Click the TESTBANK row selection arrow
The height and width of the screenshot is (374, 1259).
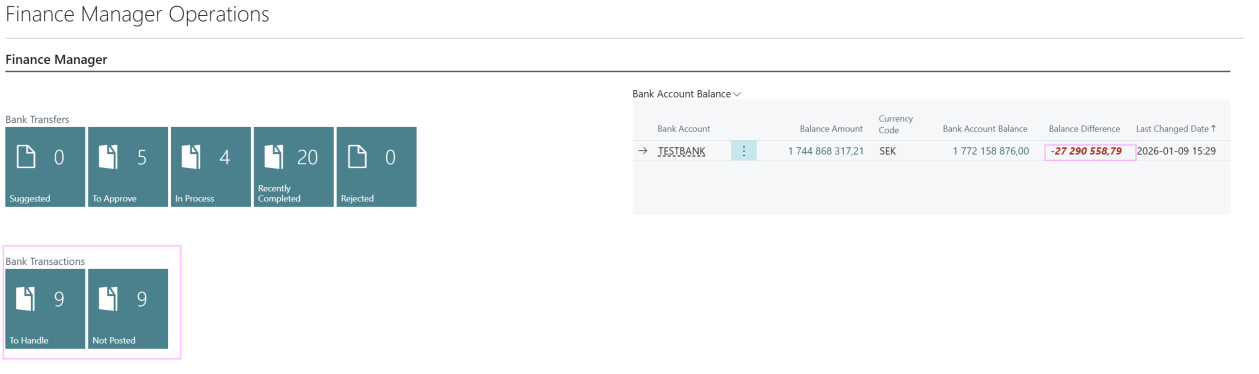(x=643, y=151)
